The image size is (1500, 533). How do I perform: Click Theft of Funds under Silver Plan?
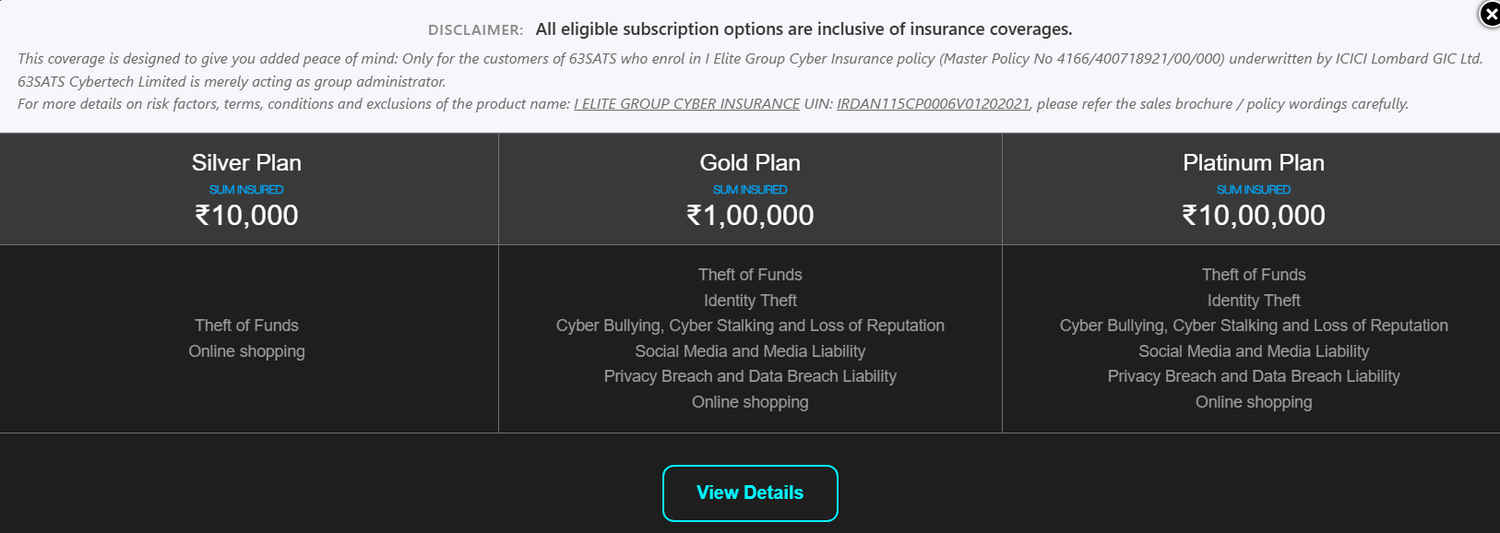(246, 326)
